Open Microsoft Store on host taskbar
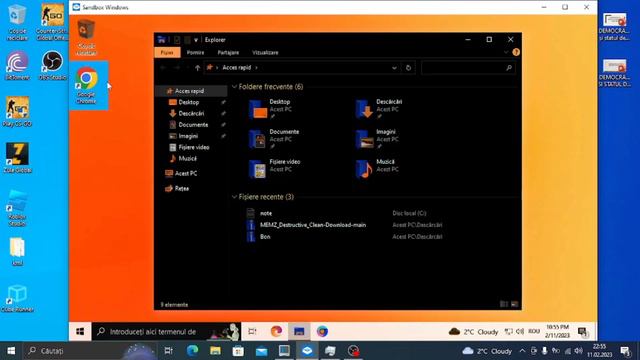Image resolution: width=640 pixels, height=360 pixels. pyautogui.click(x=238, y=351)
